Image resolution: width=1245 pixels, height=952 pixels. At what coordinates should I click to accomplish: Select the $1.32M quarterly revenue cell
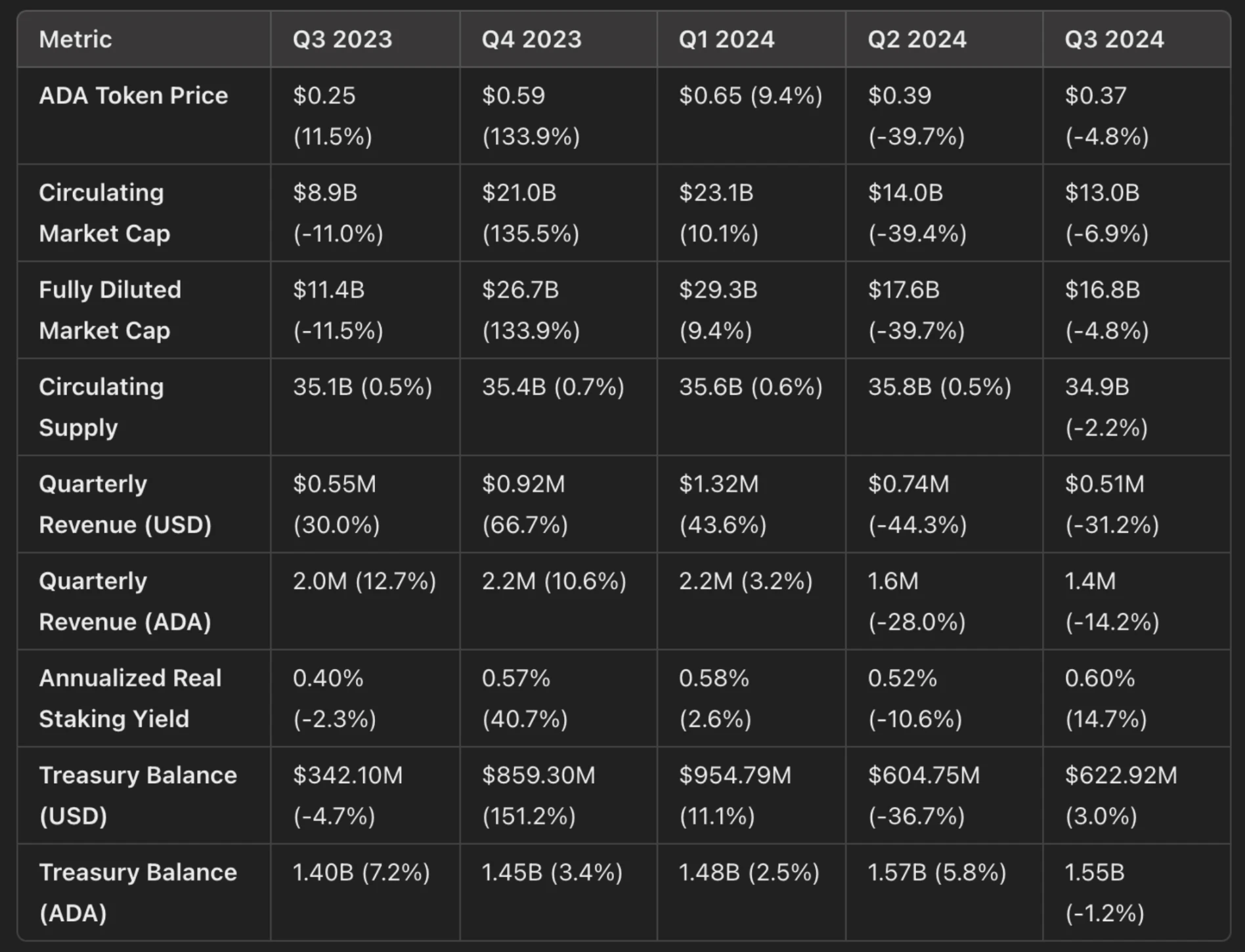722,504
